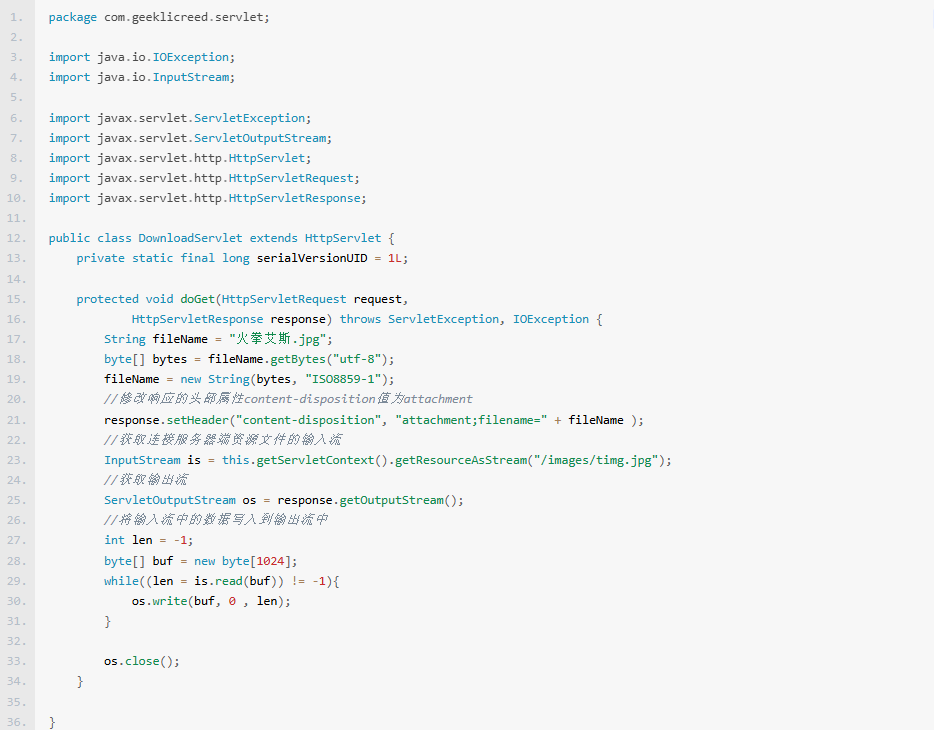Click the os.write method call
The width and height of the screenshot is (934, 730).
click(169, 601)
